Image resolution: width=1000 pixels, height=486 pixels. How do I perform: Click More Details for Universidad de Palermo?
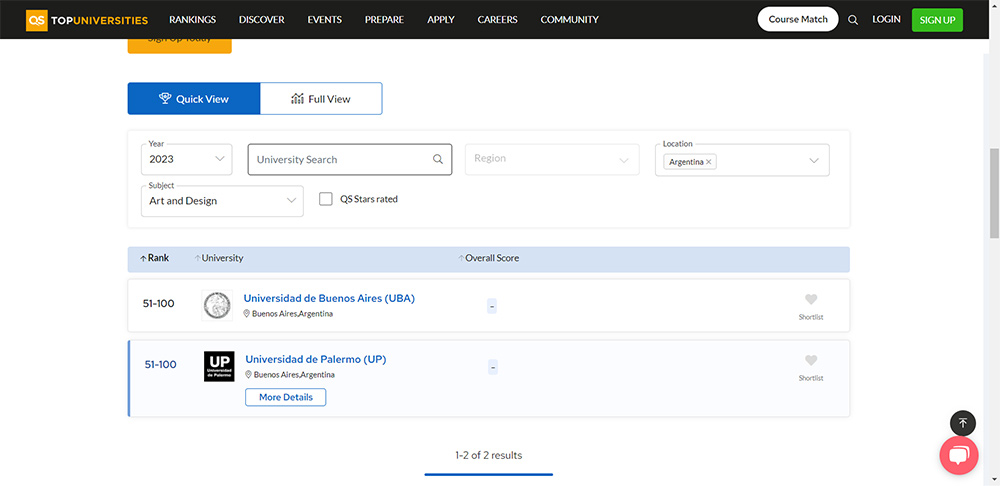pos(286,397)
